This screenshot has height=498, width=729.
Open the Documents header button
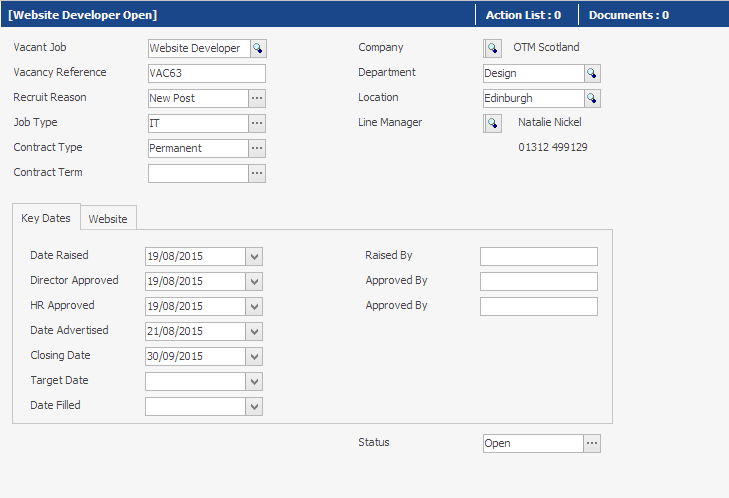(629, 15)
